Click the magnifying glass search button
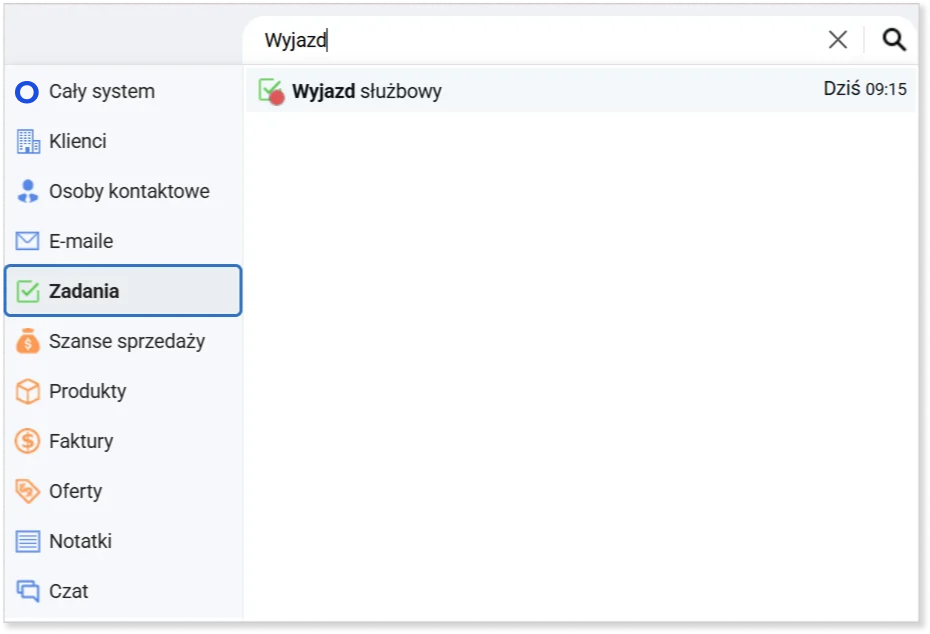The width and height of the screenshot is (930, 634). point(894,40)
